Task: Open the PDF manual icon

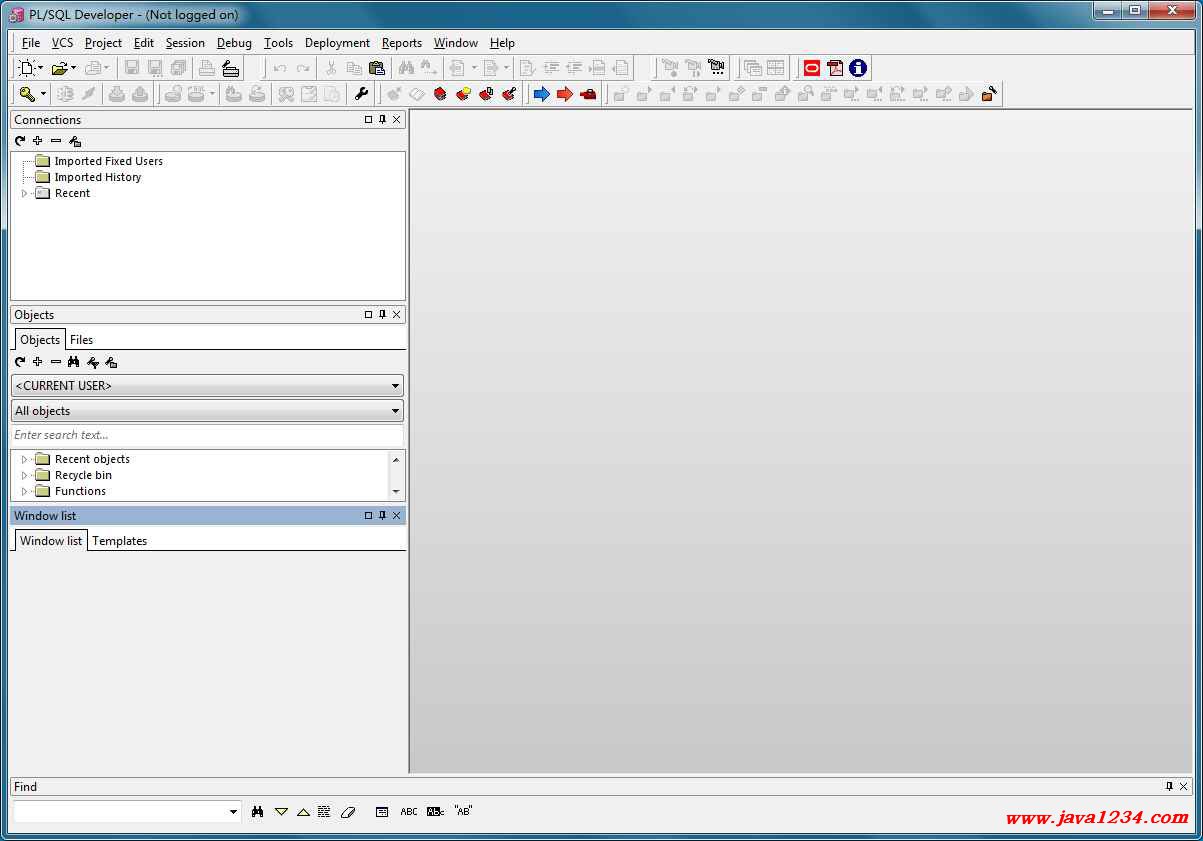Action: click(x=835, y=68)
